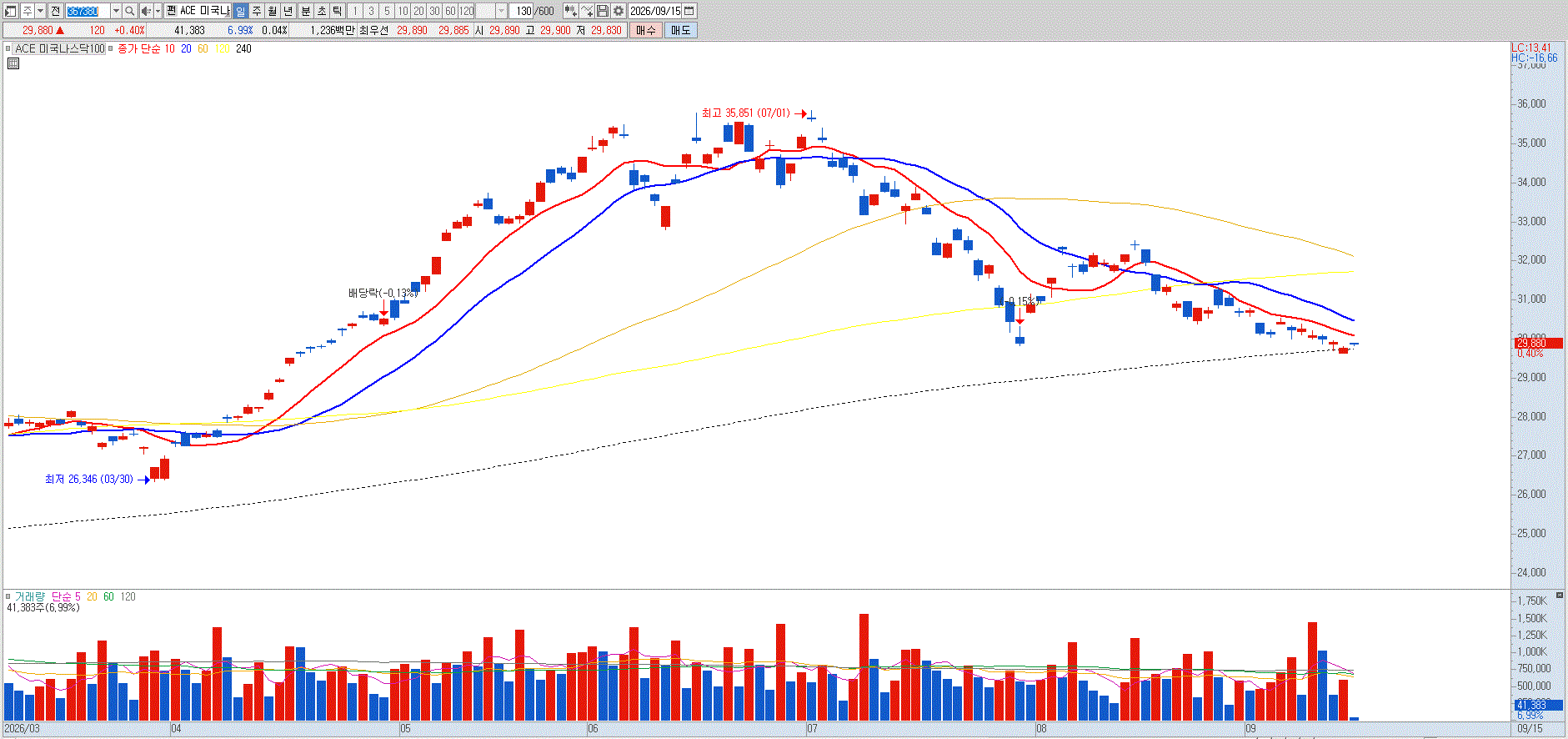Click the 전 button

55,11
